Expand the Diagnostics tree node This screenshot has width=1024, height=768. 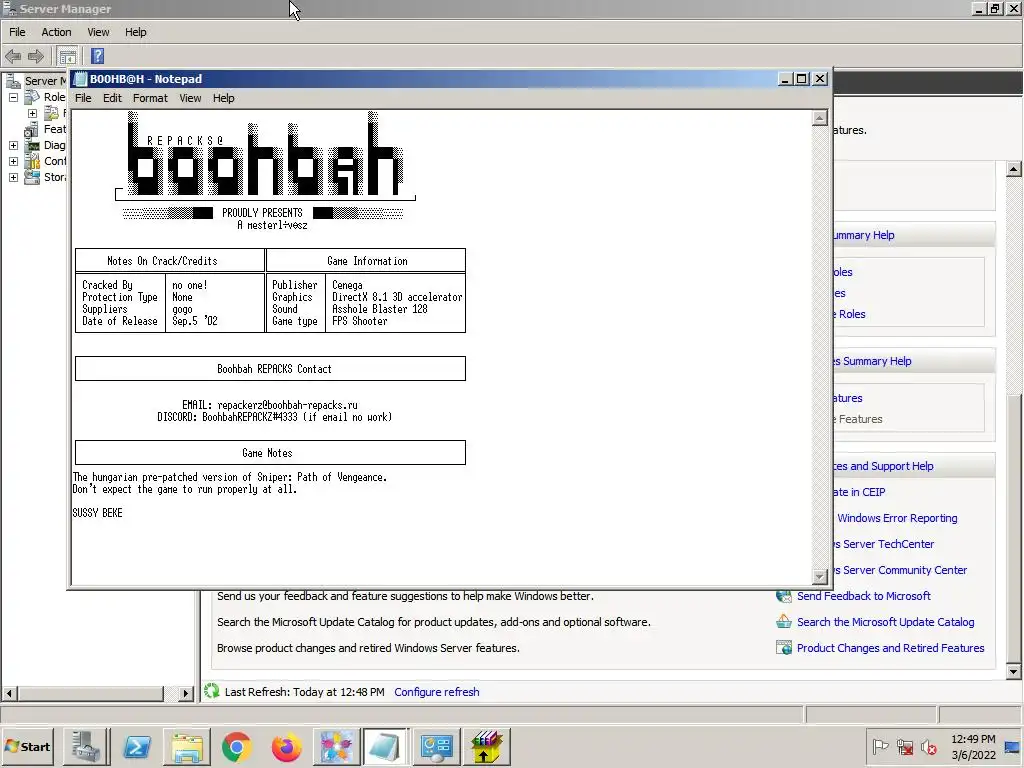[13, 145]
